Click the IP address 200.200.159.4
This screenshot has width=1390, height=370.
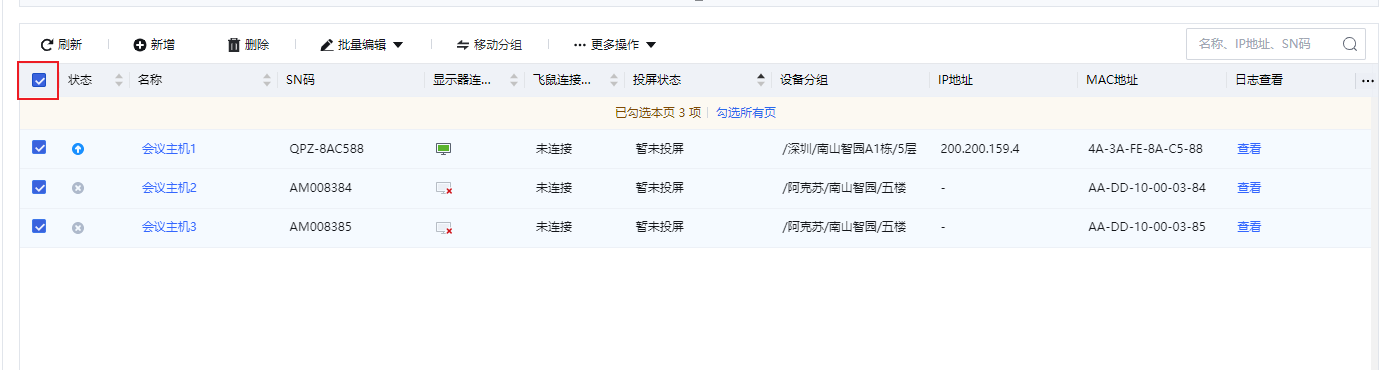979,149
